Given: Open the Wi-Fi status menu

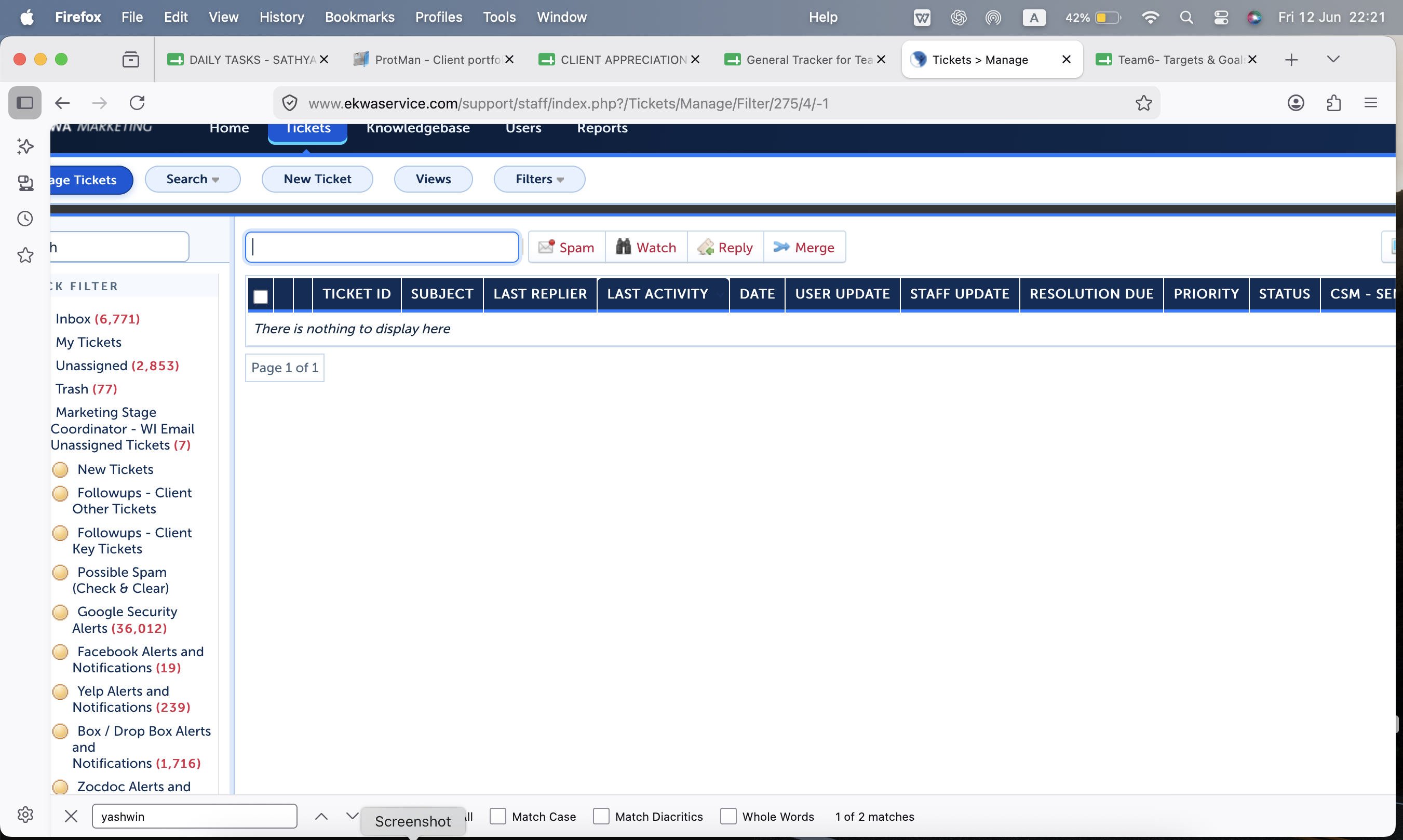Looking at the screenshot, I should [1150, 18].
